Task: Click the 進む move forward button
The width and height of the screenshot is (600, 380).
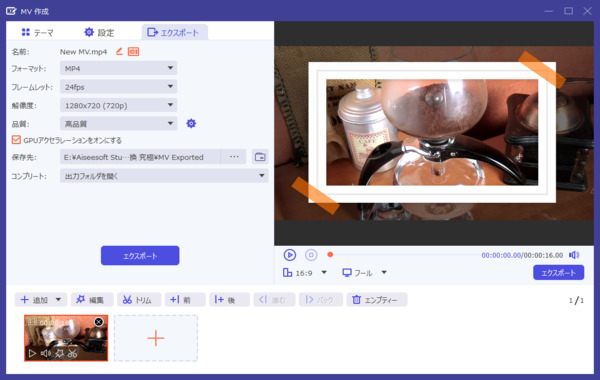Action: (274, 300)
